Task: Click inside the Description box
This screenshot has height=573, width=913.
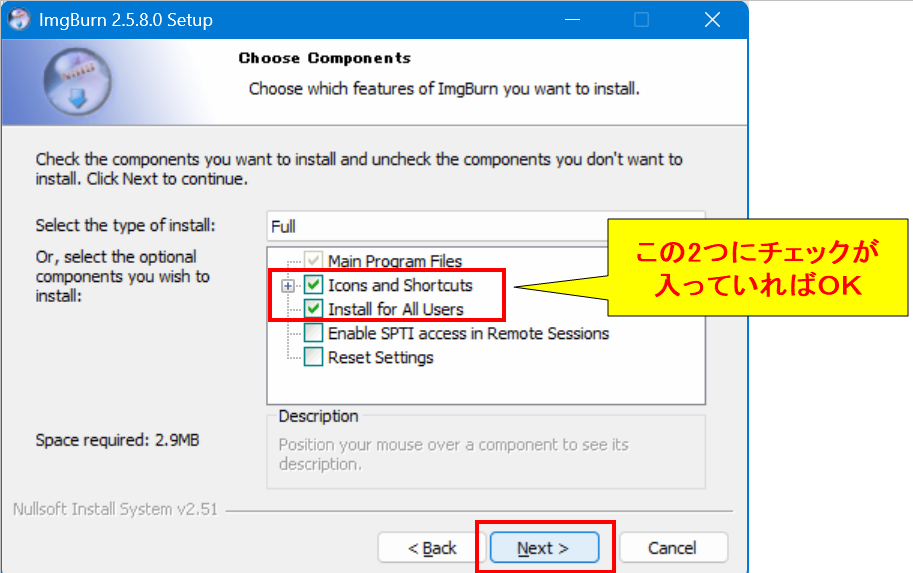Action: tap(485, 455)
